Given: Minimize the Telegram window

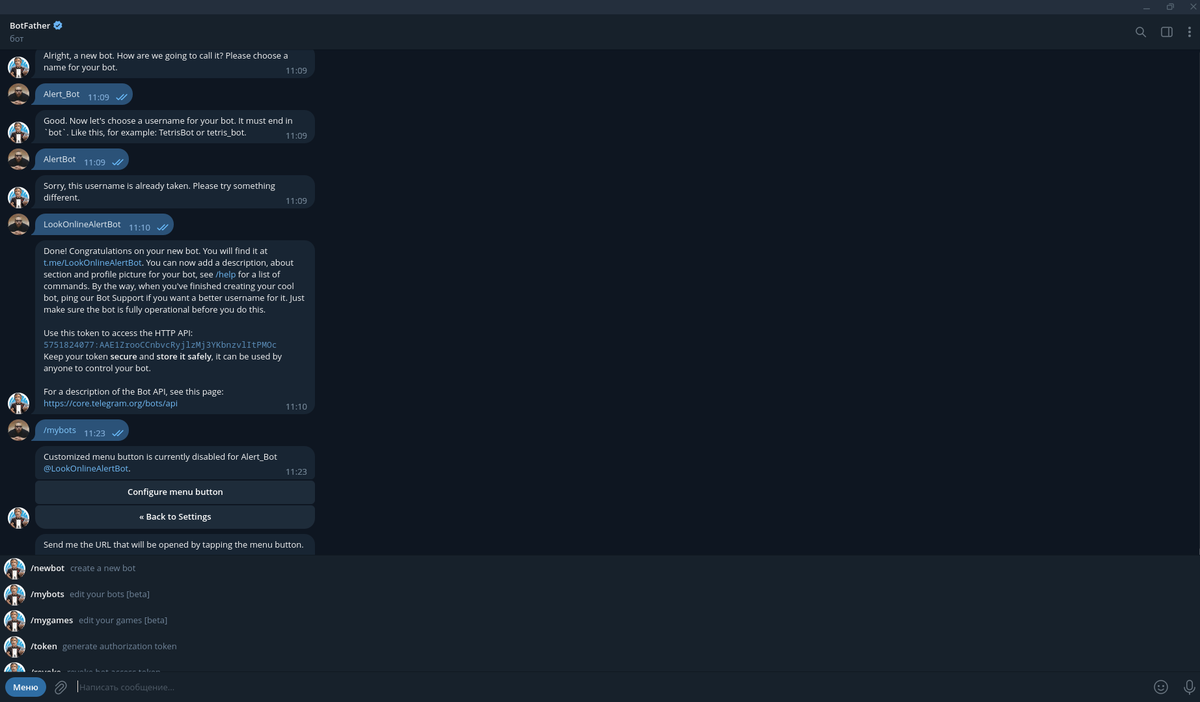Looking at the screenshot, I should point(1144,6).
